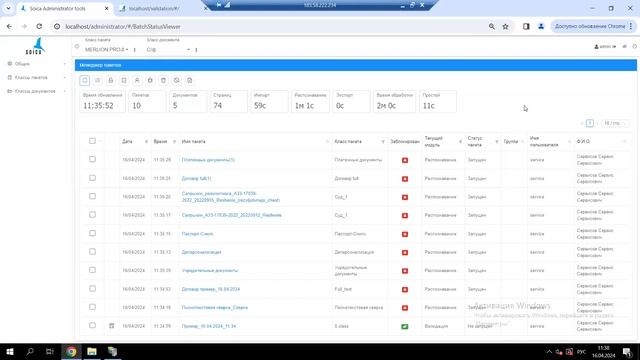
Task: Check the box for Договор full(1) row
Action: point(92,178)
